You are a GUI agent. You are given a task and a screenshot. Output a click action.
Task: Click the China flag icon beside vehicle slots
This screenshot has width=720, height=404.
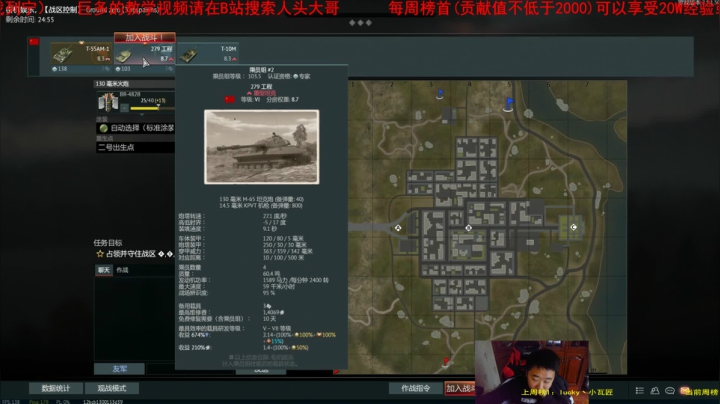click(x=34, y=42)
